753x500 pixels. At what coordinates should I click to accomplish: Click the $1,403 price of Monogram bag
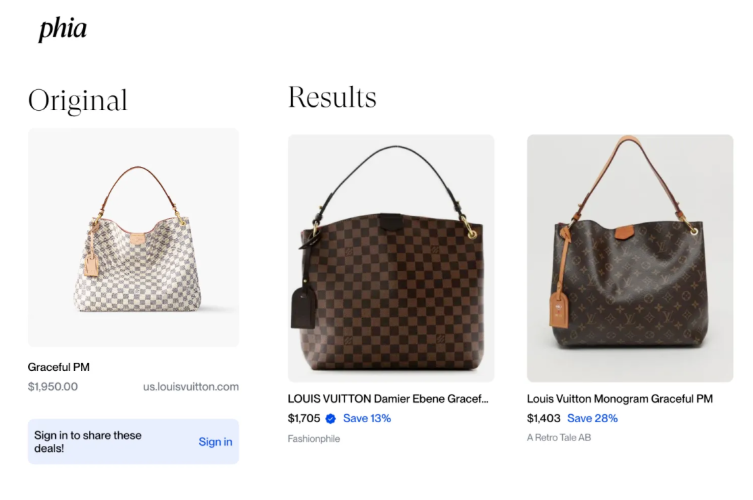[x=544, y=418]
